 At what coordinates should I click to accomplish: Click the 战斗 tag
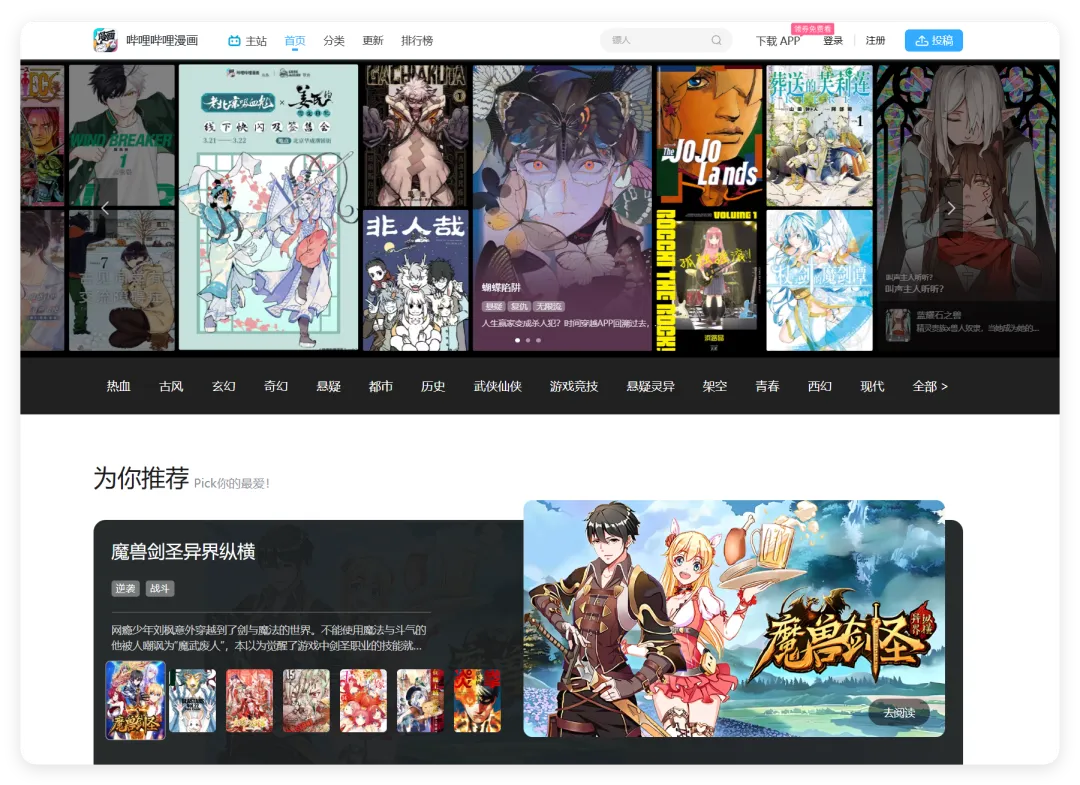tap(159, 589)
